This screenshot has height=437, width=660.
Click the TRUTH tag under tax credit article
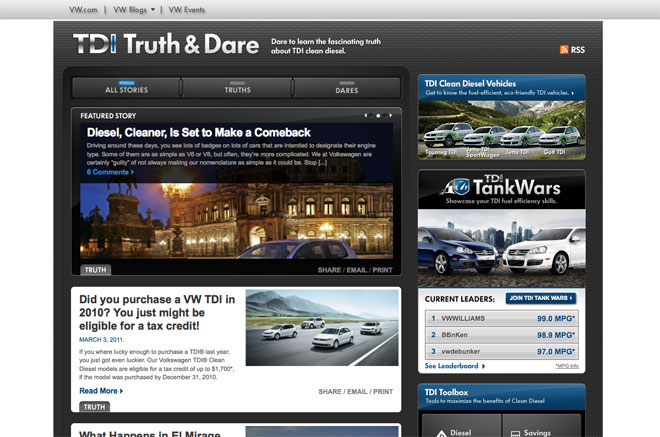coord(94,407)
